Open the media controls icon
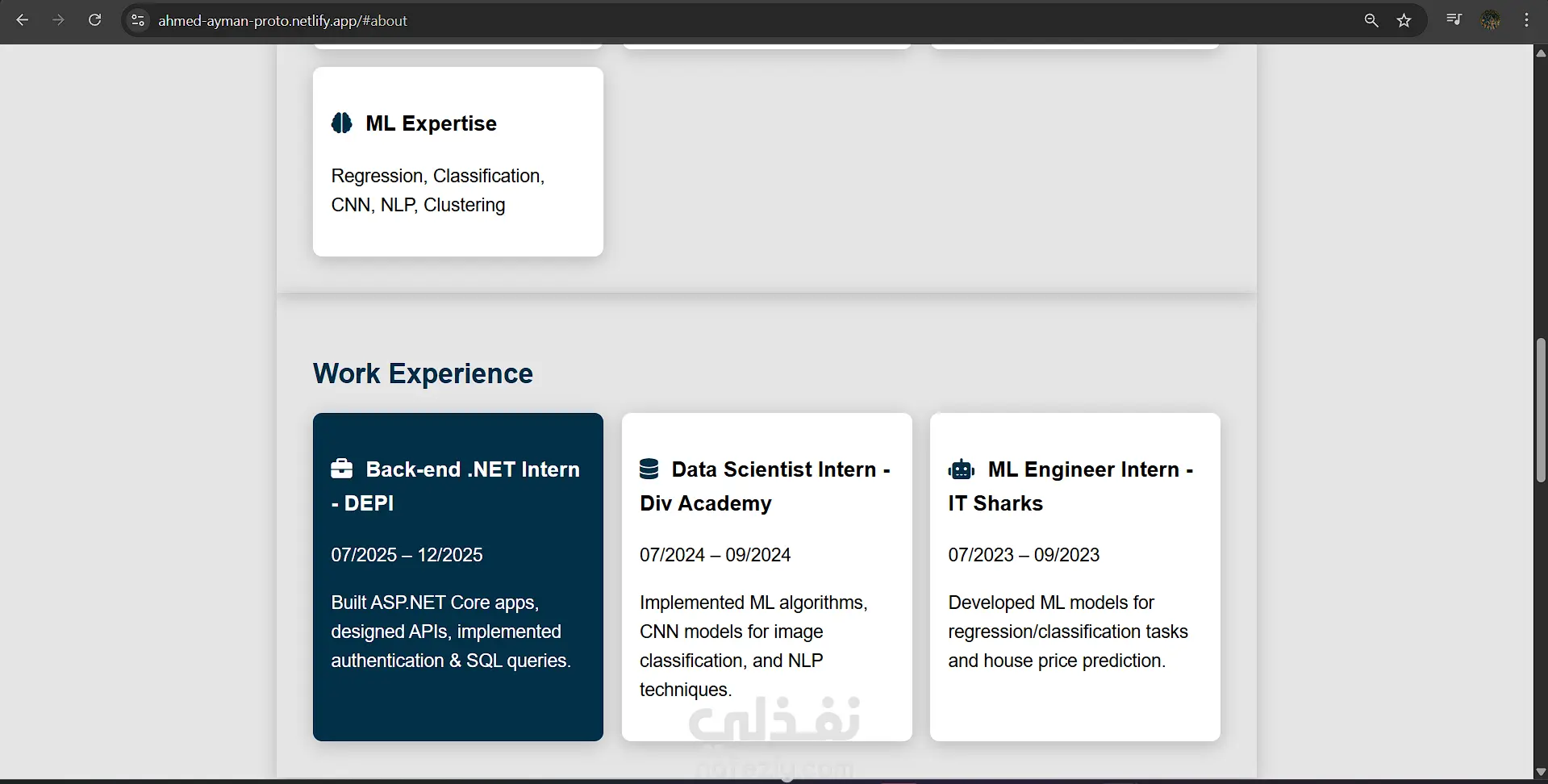 [1454, 19]
